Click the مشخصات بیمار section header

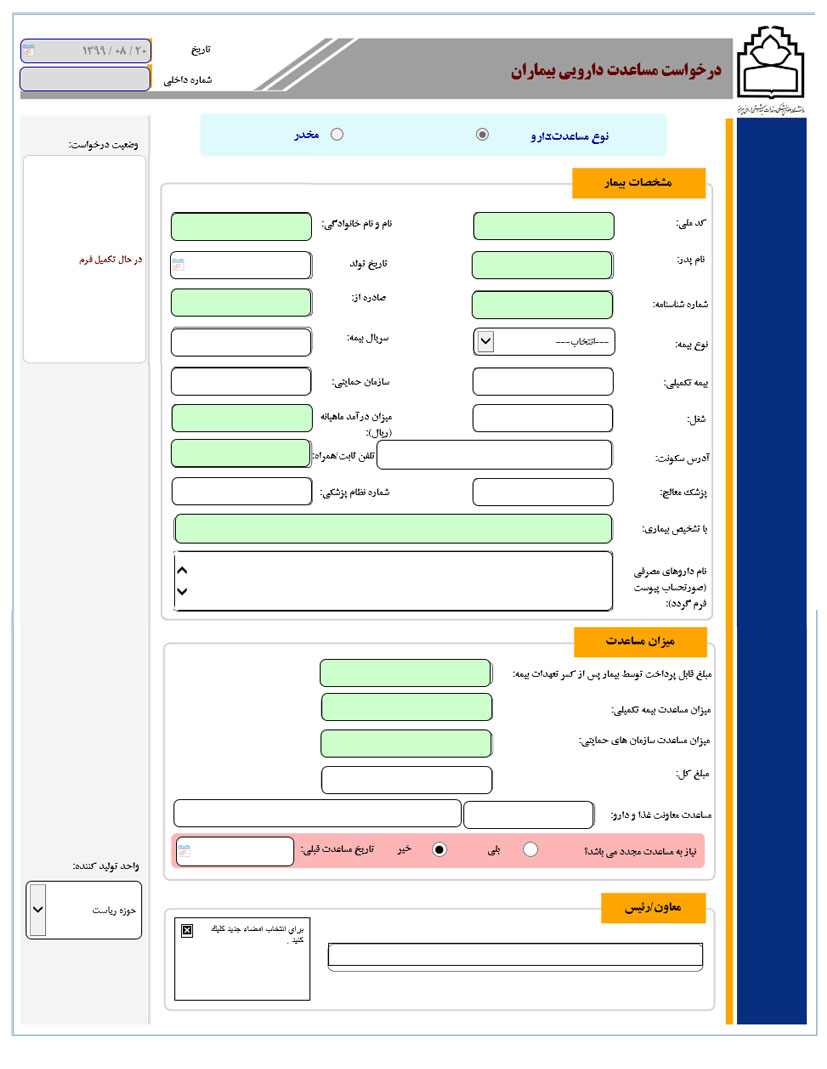point(639,183)
